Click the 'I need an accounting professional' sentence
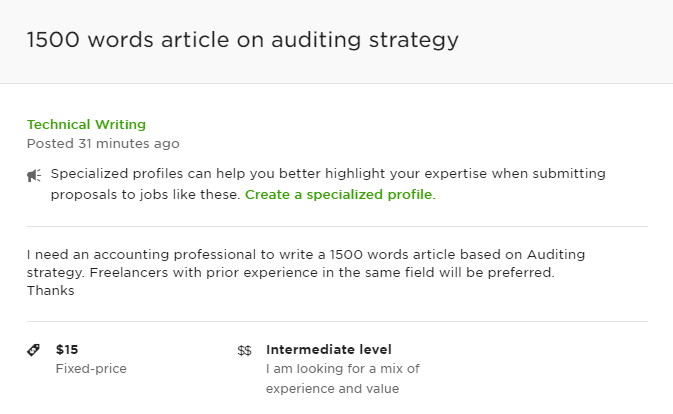The image size is (673, 414). [306, 254]
